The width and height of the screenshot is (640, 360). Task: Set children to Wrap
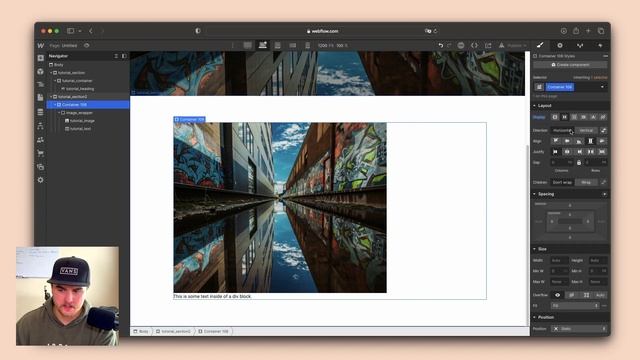tap(586, 182)
